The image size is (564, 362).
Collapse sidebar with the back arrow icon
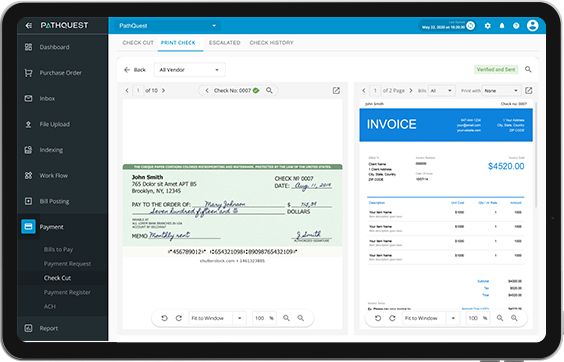28,26
